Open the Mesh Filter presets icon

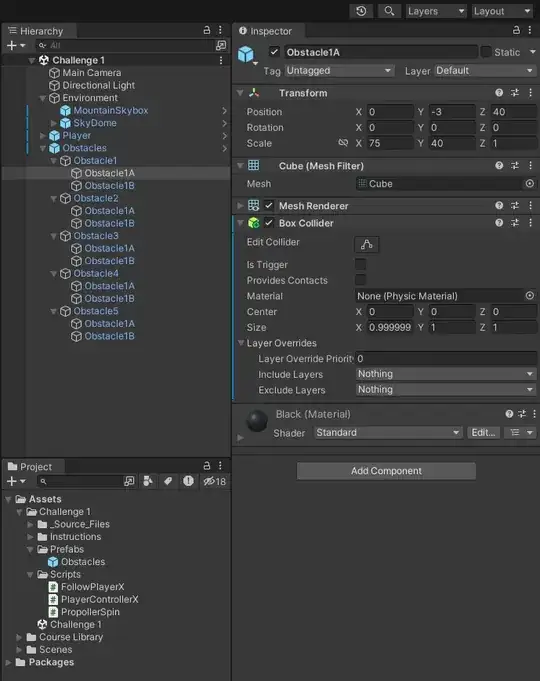coord(515,165)
